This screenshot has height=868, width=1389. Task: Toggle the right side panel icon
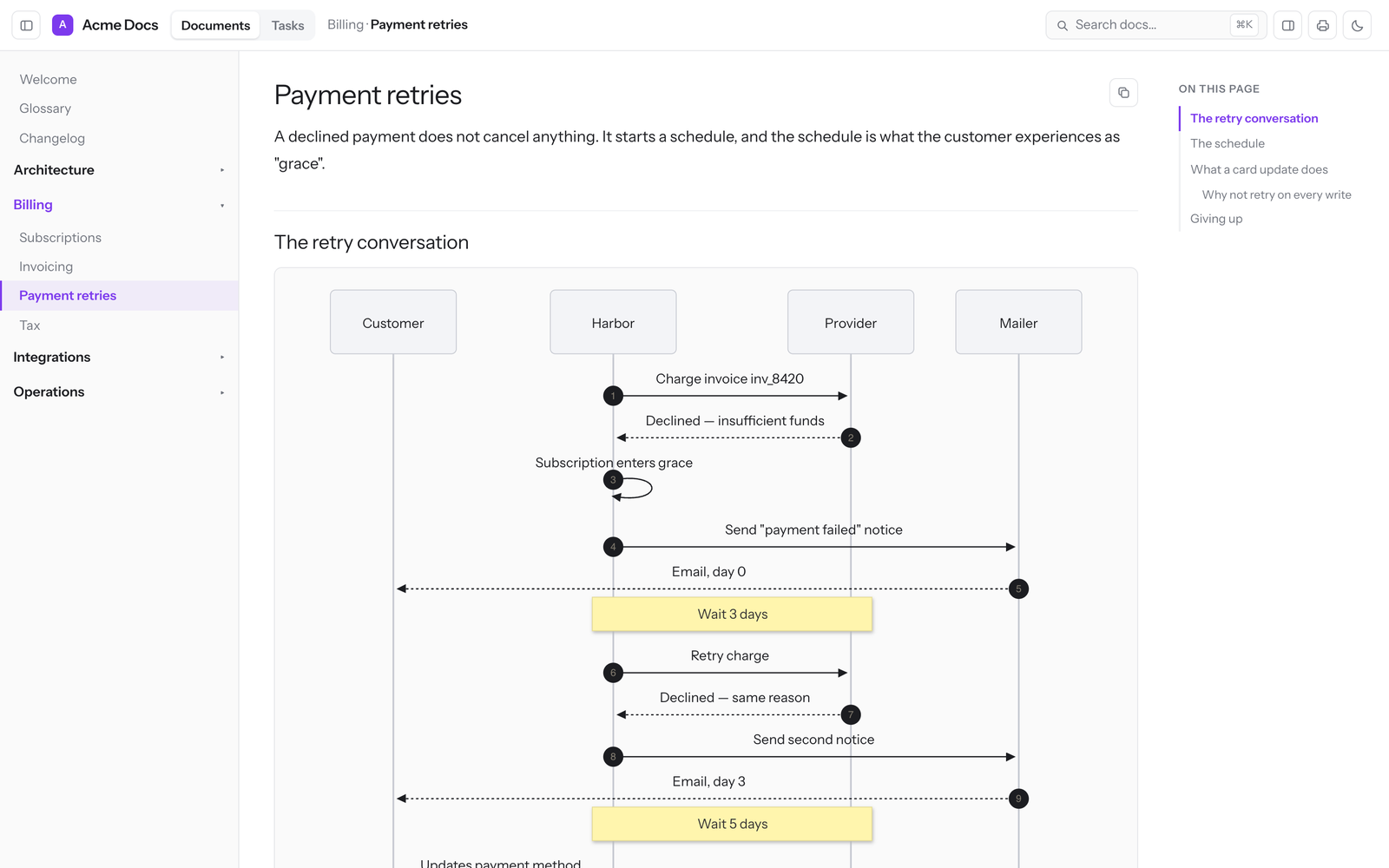[x=1288, y=25]
